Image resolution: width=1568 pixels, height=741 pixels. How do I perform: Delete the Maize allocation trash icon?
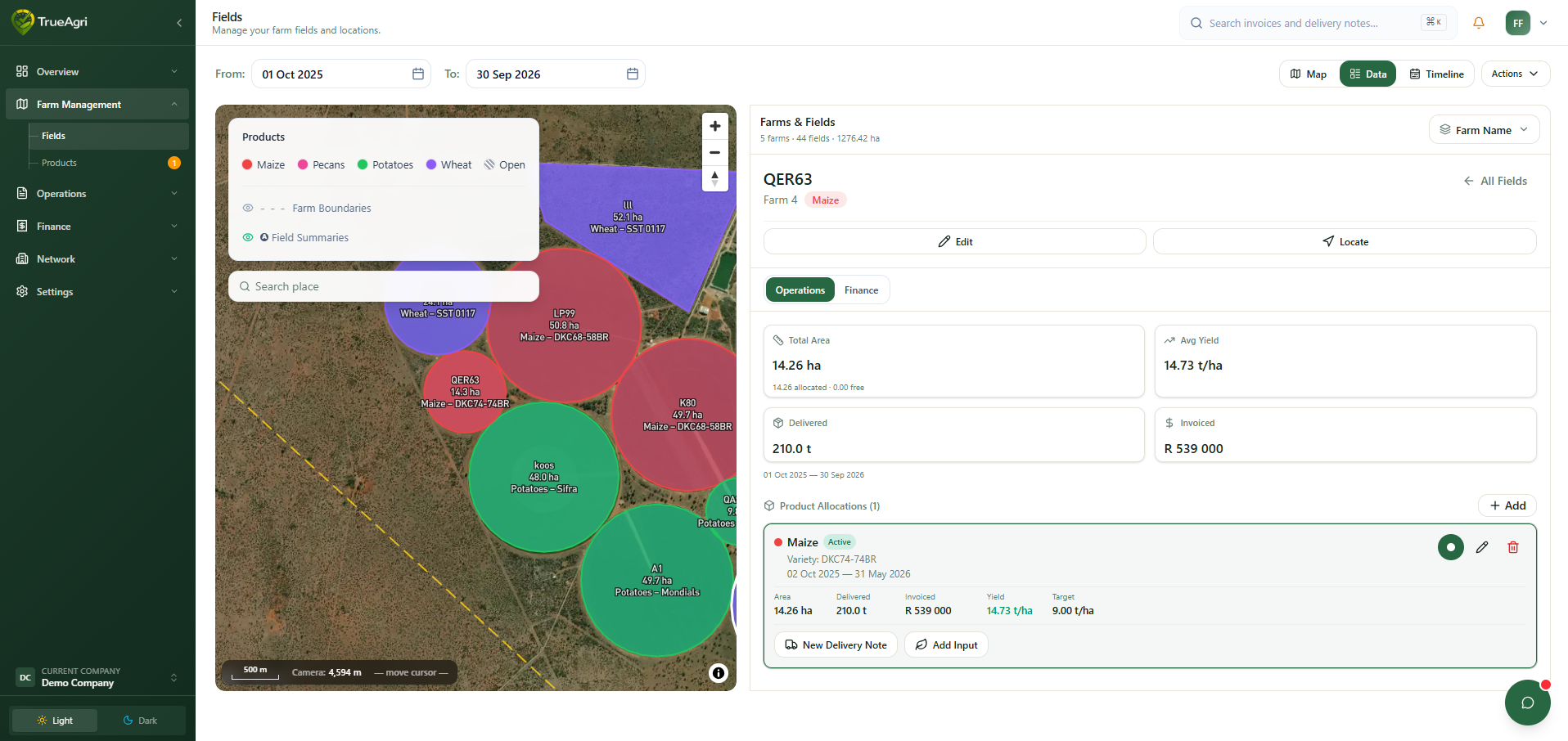1513,547
